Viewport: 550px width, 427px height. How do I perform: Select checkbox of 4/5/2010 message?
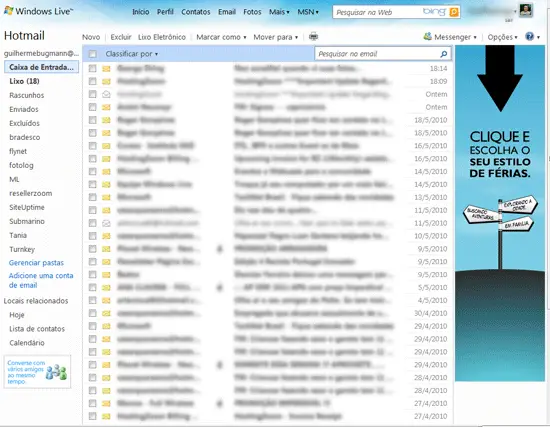(x=93, y=300)
